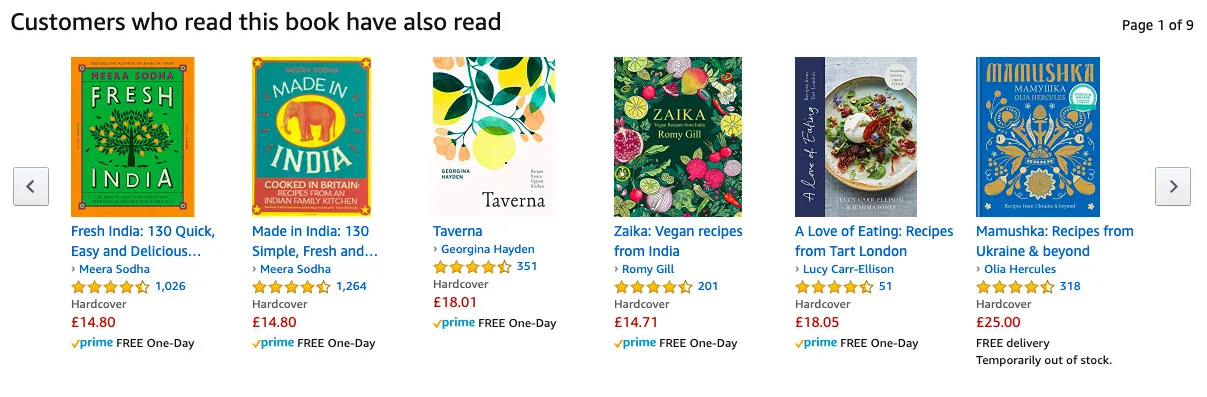The height and width of the screenshot is (397, 1207).
Task: Visit author Romy Gill's page
Action: [x=648, y=269]
